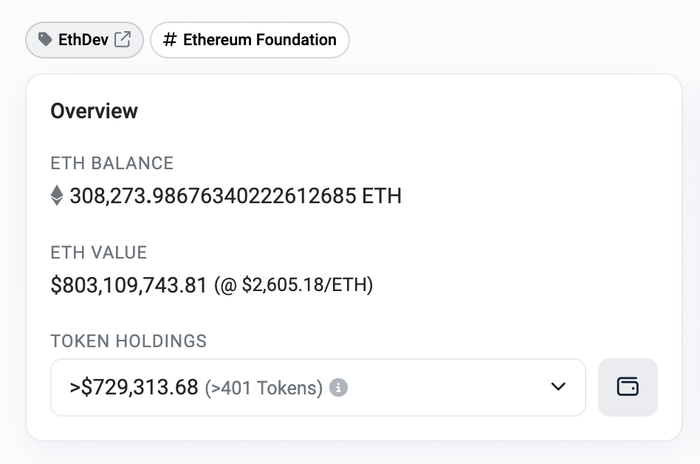Click the $803,109,743.81 ETH value amount
The height and width of the screenshot is (464, 700).
pos(128,285)
